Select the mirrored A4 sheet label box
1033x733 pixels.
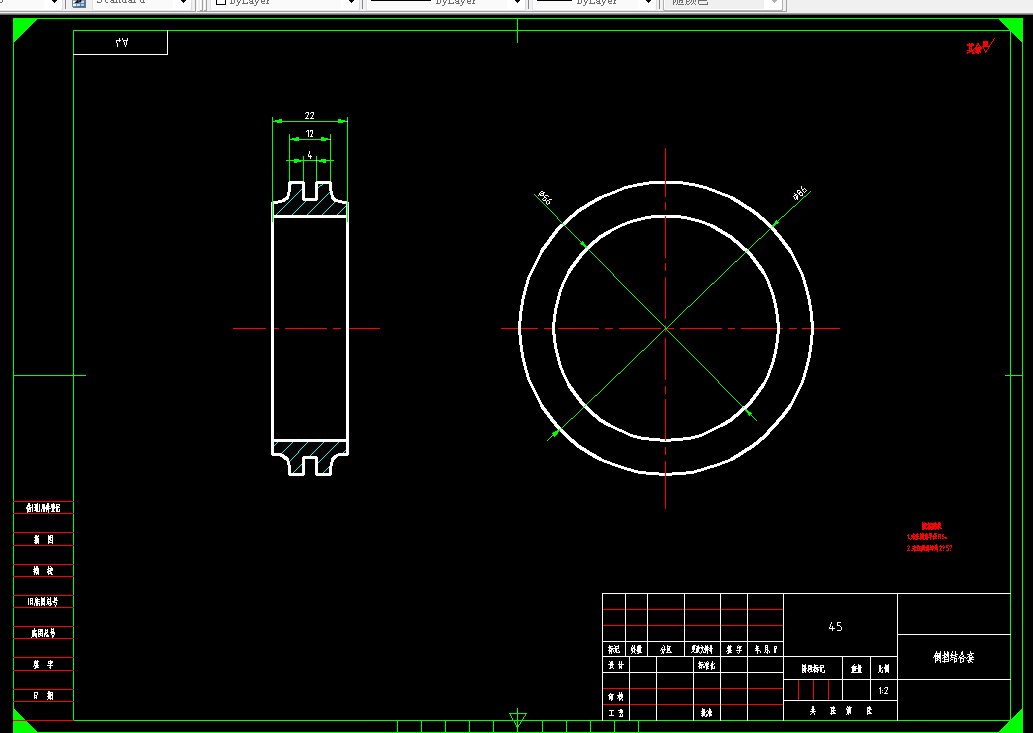121,43
